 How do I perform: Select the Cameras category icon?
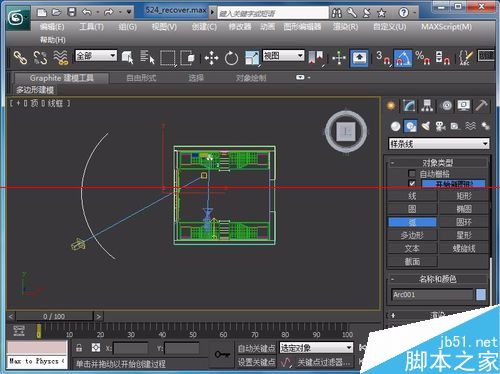[x=440, y=126]
